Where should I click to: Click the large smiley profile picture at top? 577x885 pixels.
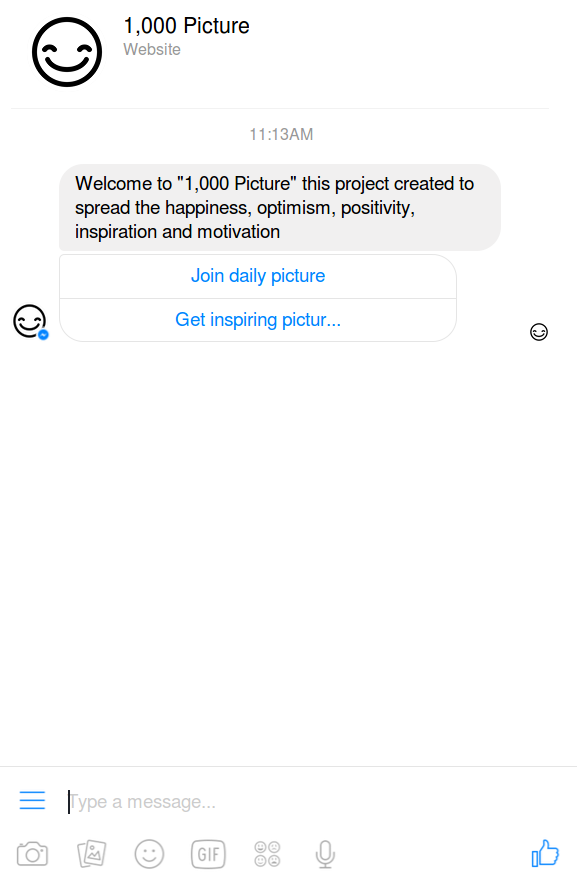click(x=67, y=51)
